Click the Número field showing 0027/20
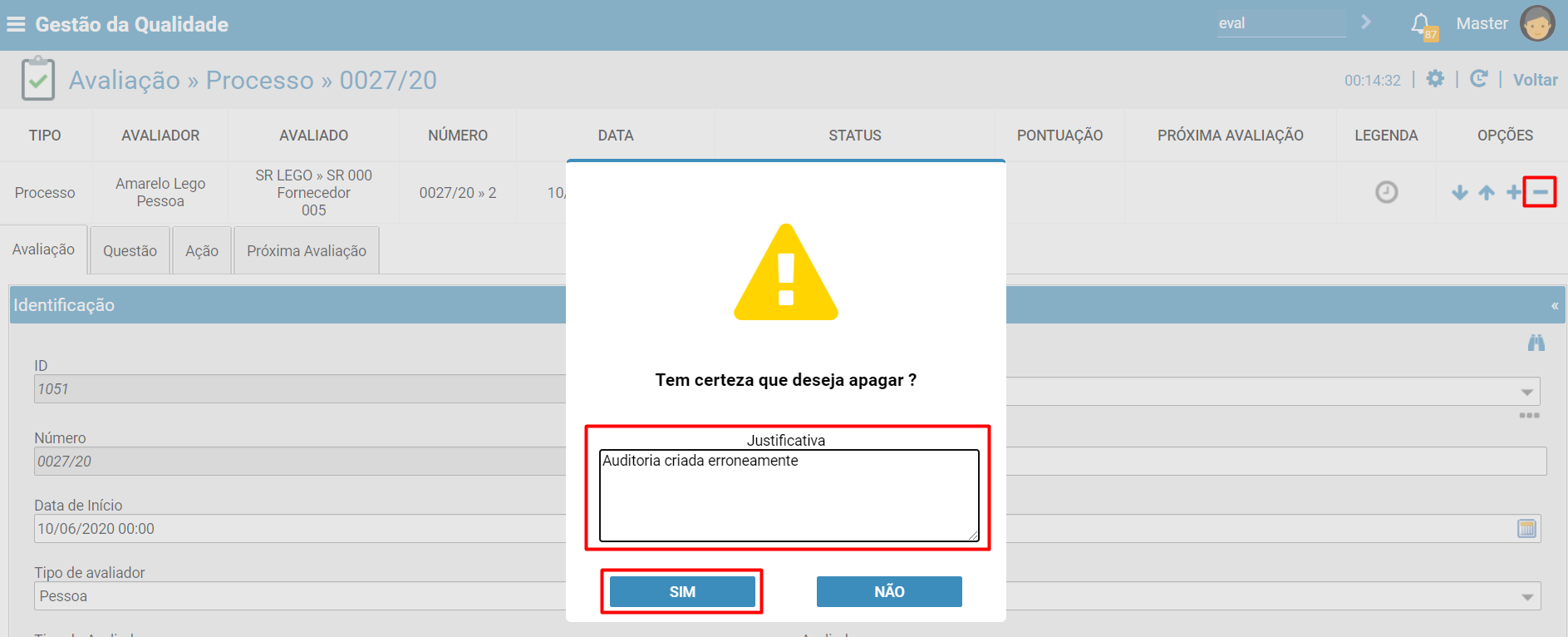This screenshot has width=1568, height=637. (x=300, y=461)
